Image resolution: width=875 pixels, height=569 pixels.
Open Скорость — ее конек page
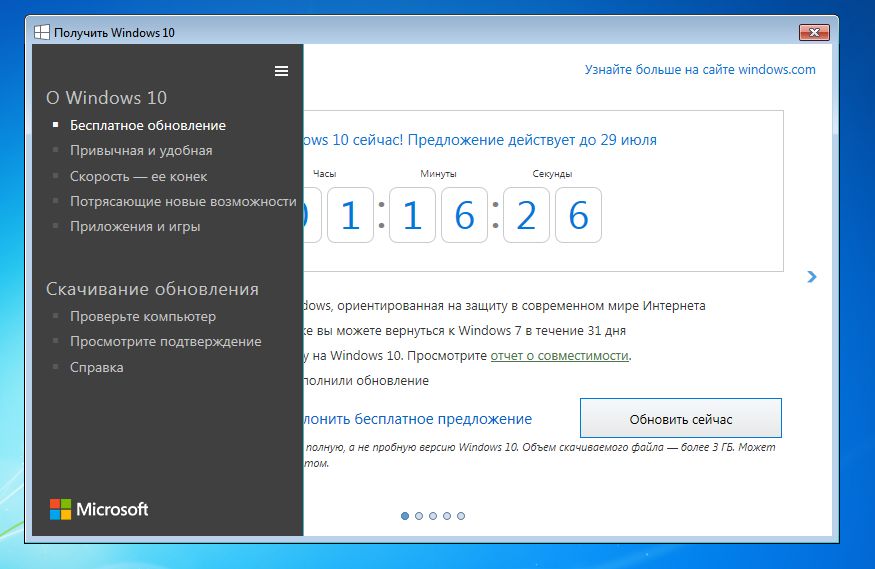tap(138, 176)
